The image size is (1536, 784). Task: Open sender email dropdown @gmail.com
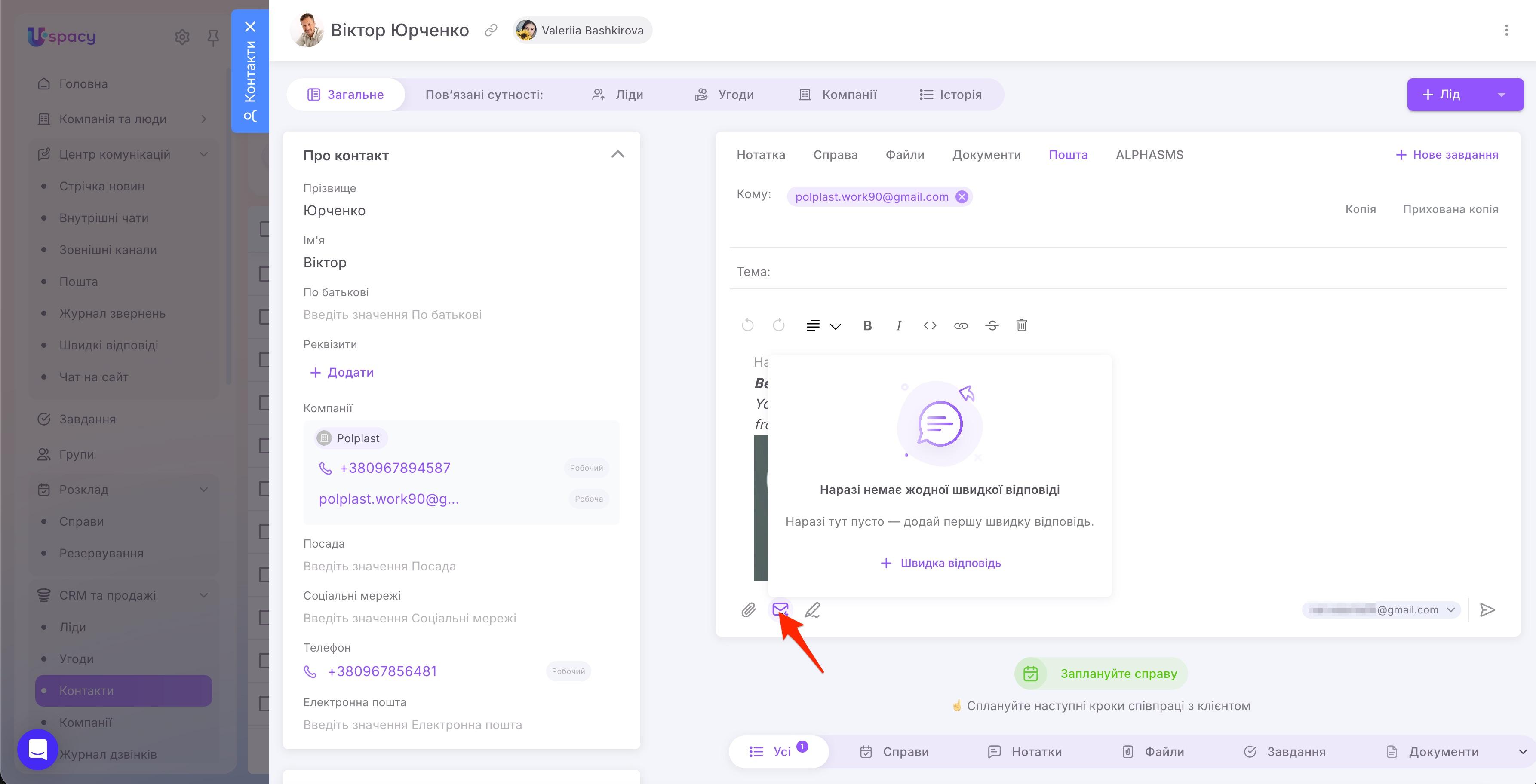click(1381, 610)
